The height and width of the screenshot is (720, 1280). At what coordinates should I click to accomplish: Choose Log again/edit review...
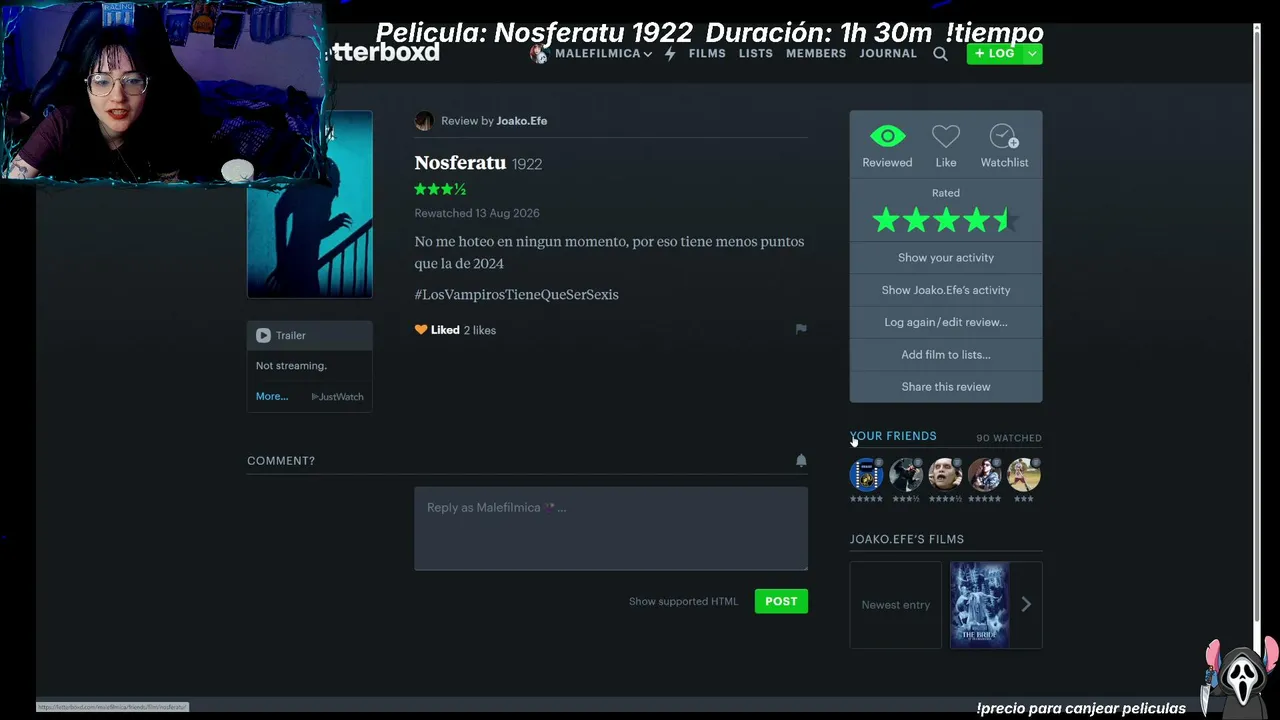click(x=946, y=322)
